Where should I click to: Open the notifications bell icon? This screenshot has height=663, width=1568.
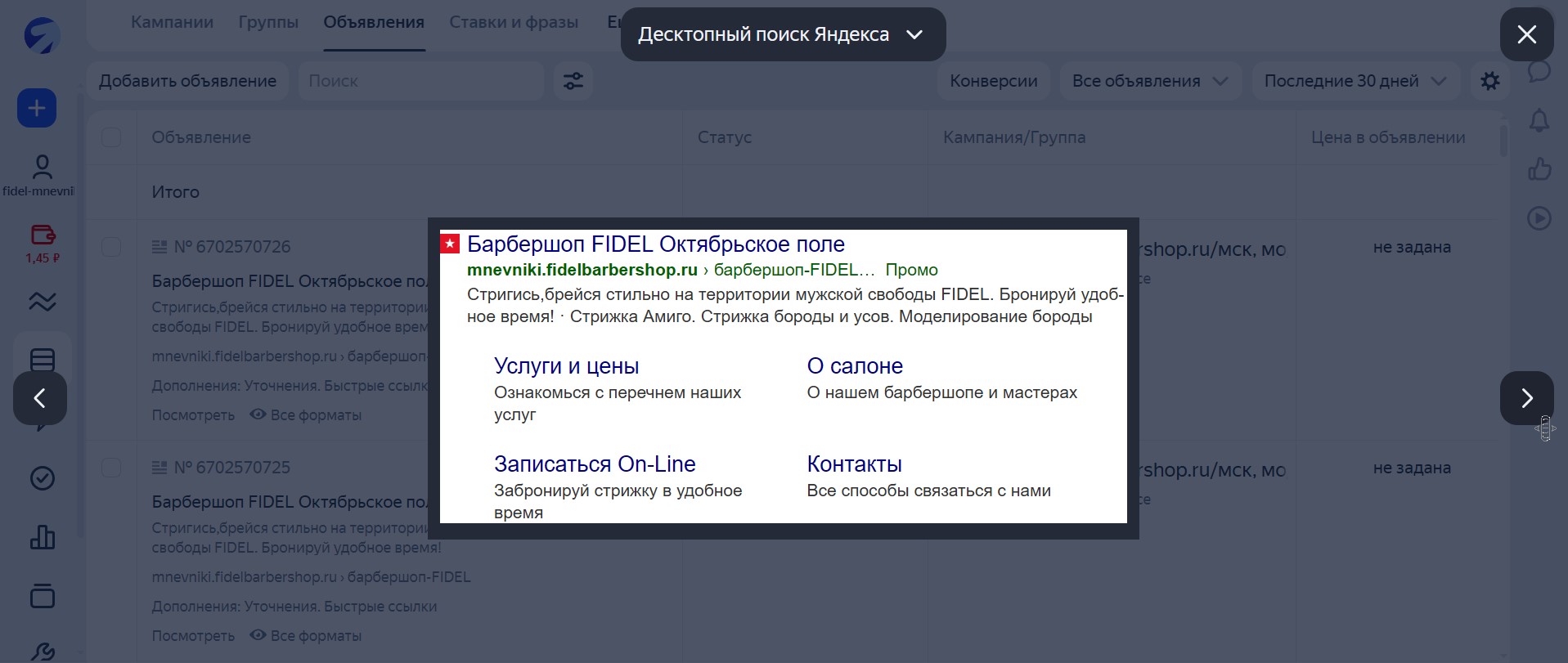[1539, 120]
